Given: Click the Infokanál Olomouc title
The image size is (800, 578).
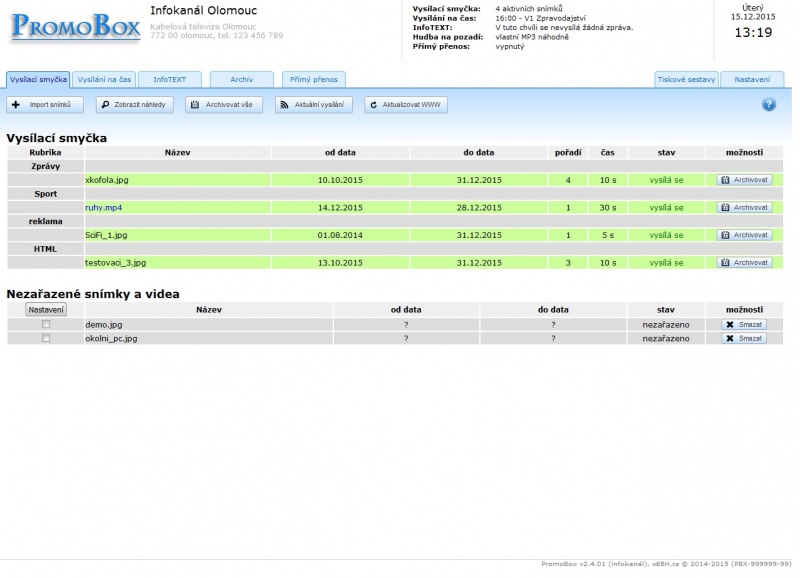Looking at the screenshot, I should [204, 10].
